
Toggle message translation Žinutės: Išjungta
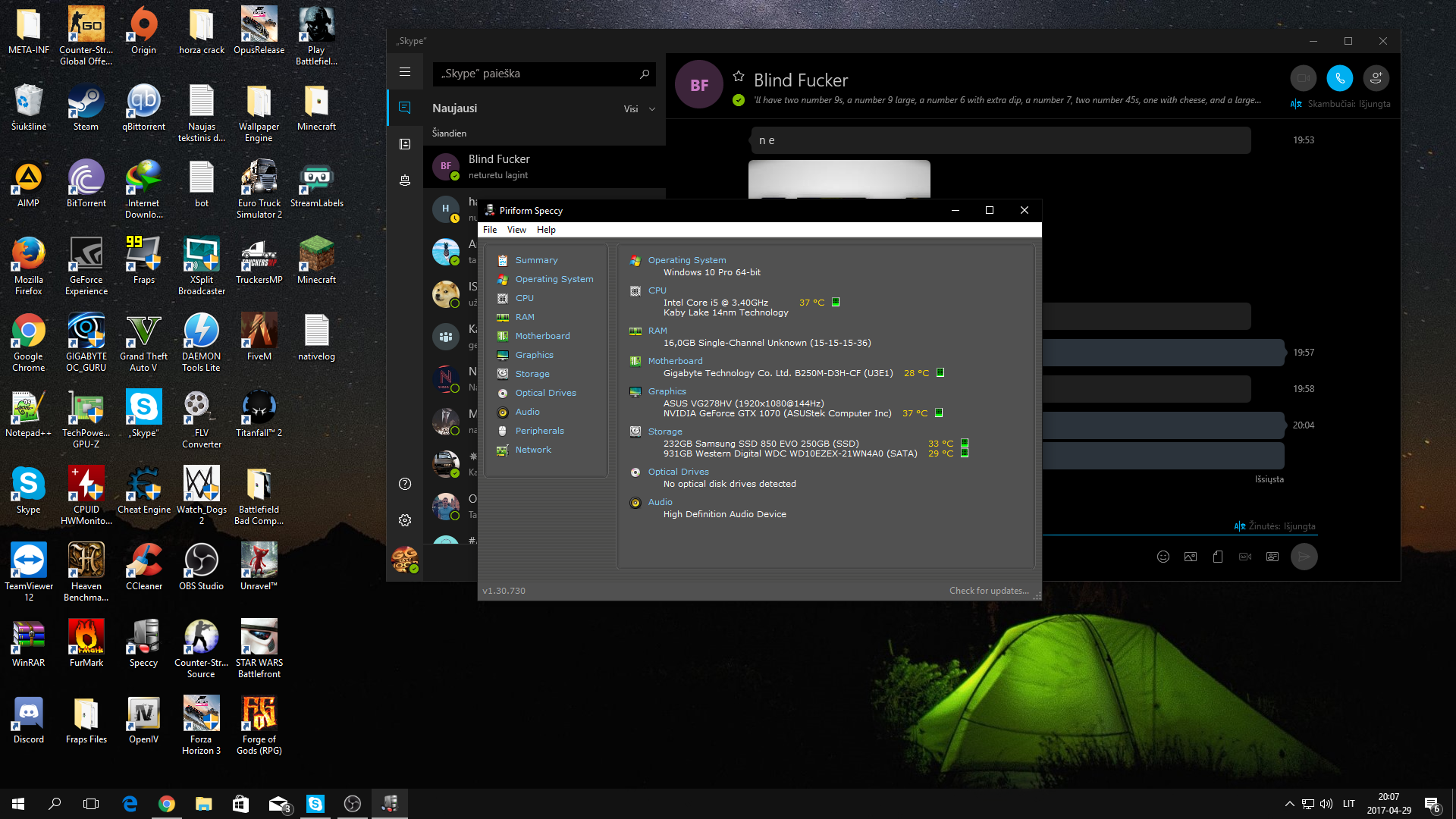point(1275,526)
